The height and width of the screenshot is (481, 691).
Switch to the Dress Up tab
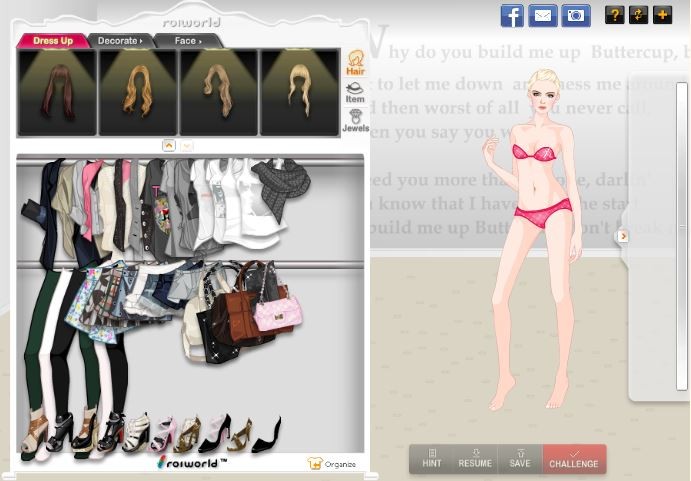(x=53, y=41)
